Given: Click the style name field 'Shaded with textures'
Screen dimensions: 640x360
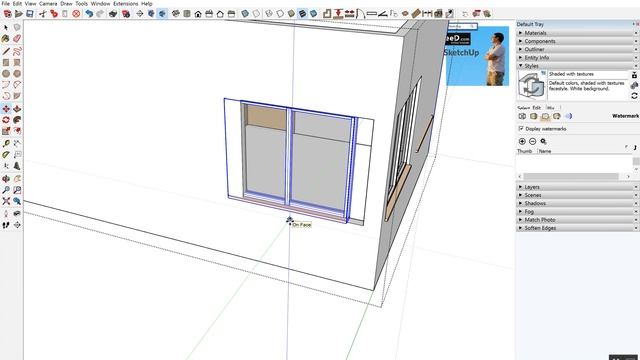Looking at the screenshot, I should click(x=588, y=74).
